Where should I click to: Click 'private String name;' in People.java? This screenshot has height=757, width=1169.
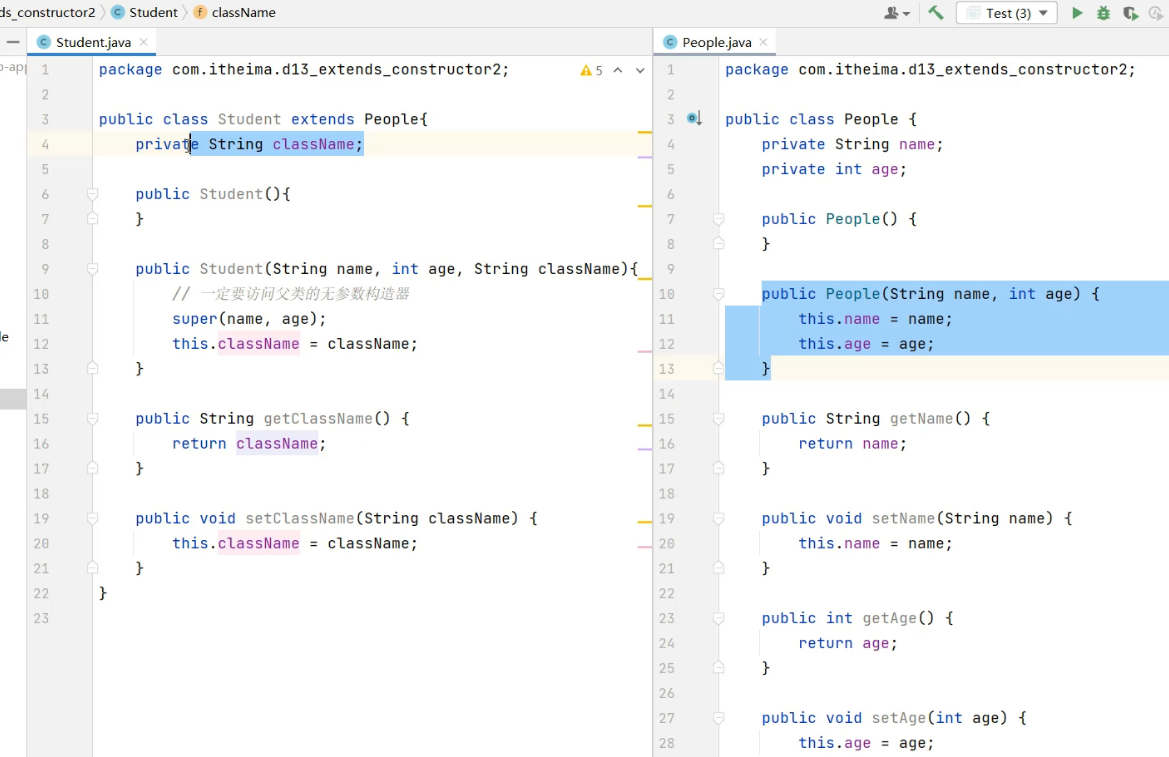[x=852, y=144]
